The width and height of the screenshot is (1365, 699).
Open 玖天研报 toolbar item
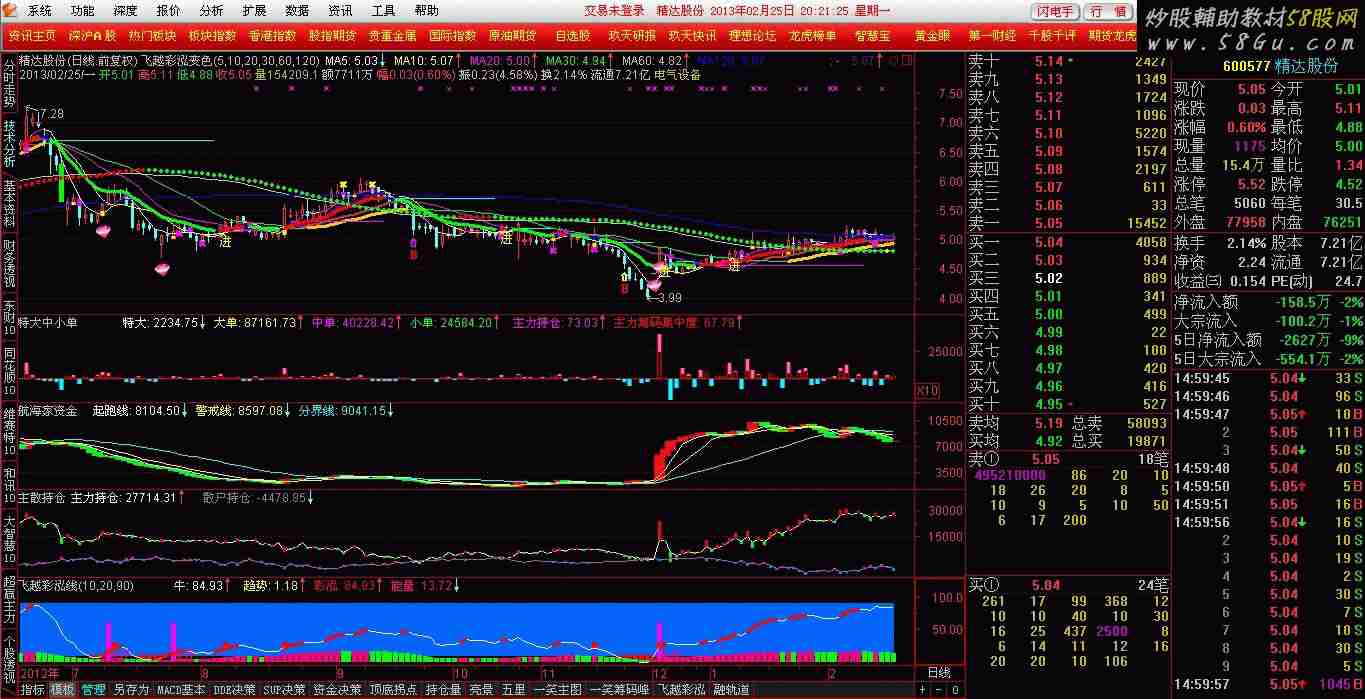(633, 35)
